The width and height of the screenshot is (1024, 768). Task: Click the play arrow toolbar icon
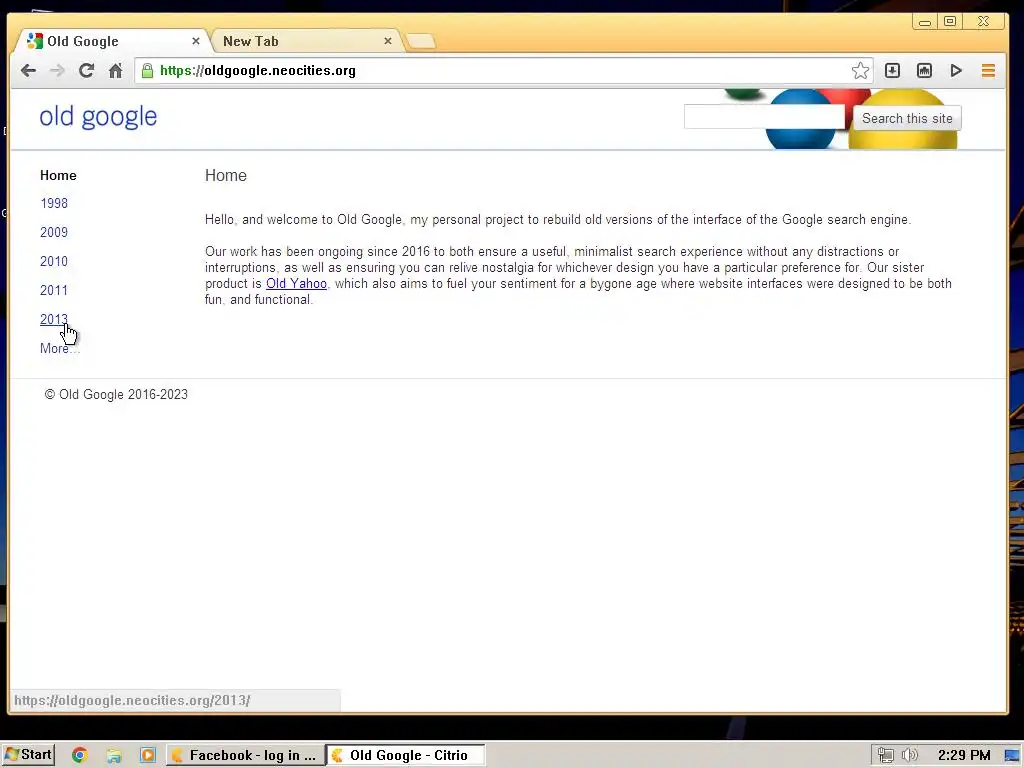(x=956, y=71)
